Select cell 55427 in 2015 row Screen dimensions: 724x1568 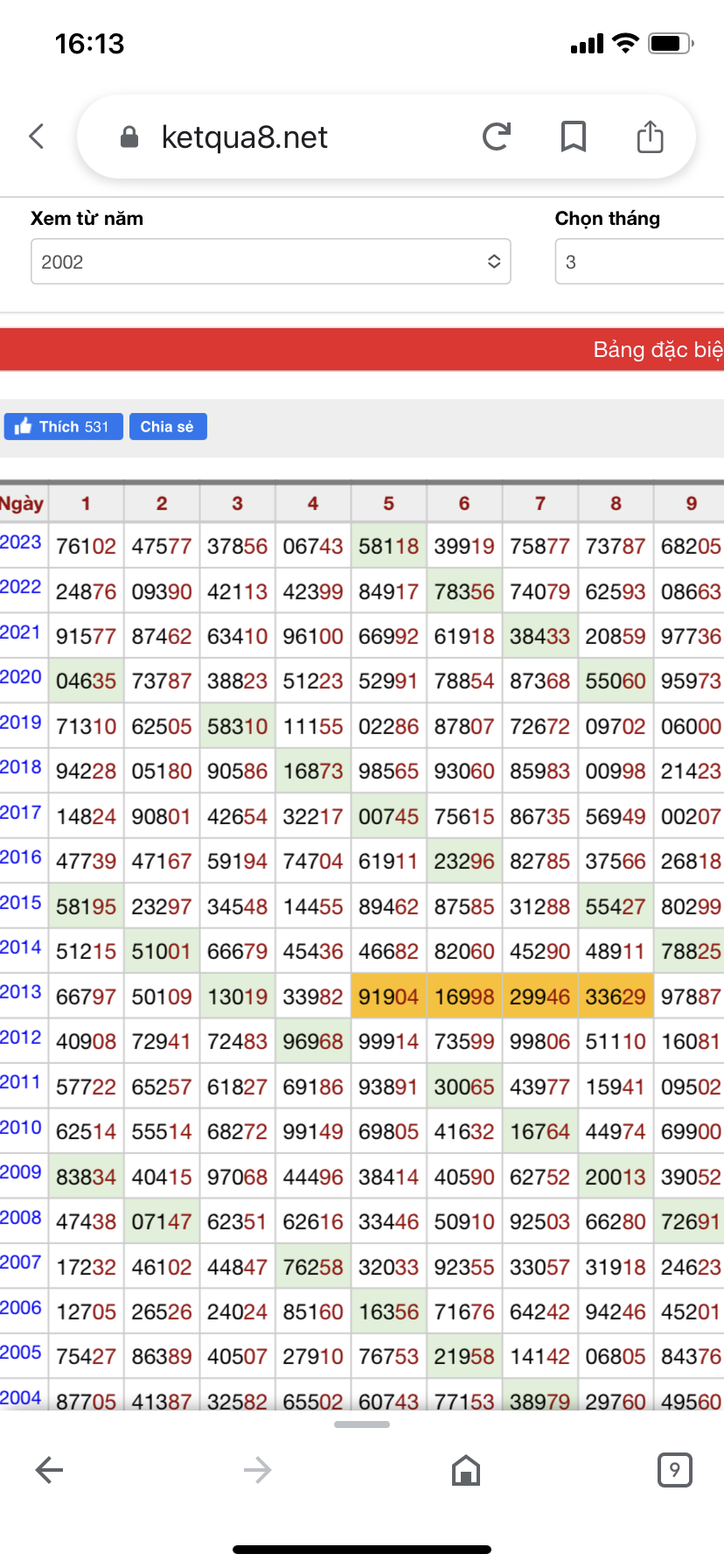click(616, 906)
